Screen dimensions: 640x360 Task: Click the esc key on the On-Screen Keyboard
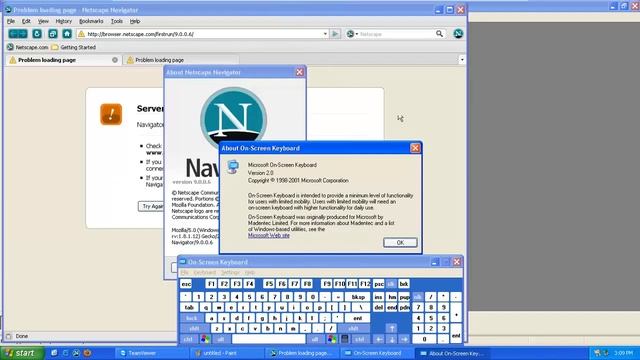(186, 284)
